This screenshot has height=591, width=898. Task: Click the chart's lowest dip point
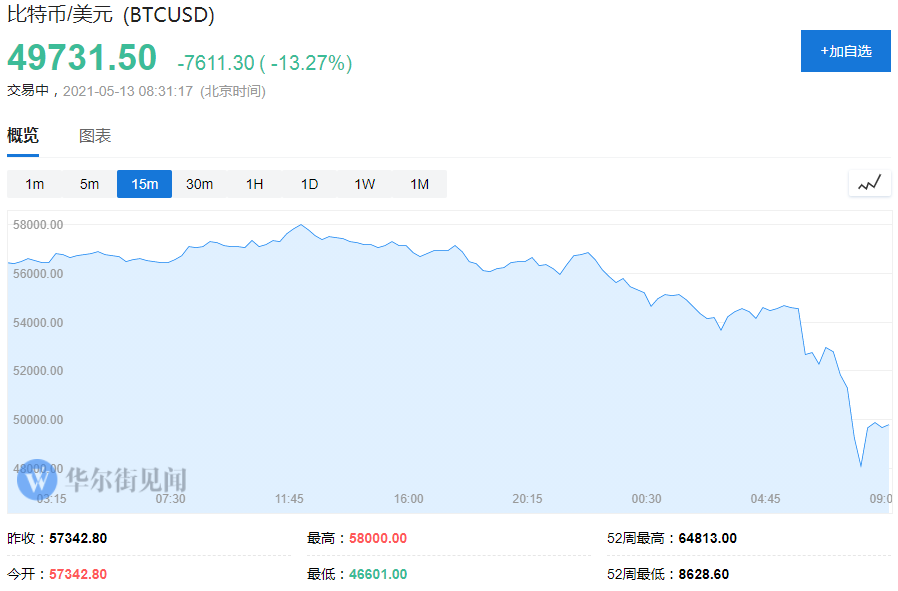860,466
